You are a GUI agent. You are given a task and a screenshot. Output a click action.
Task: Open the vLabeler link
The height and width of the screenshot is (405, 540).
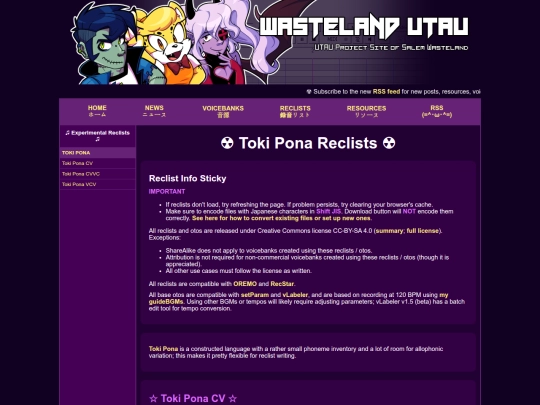point(295,295)
